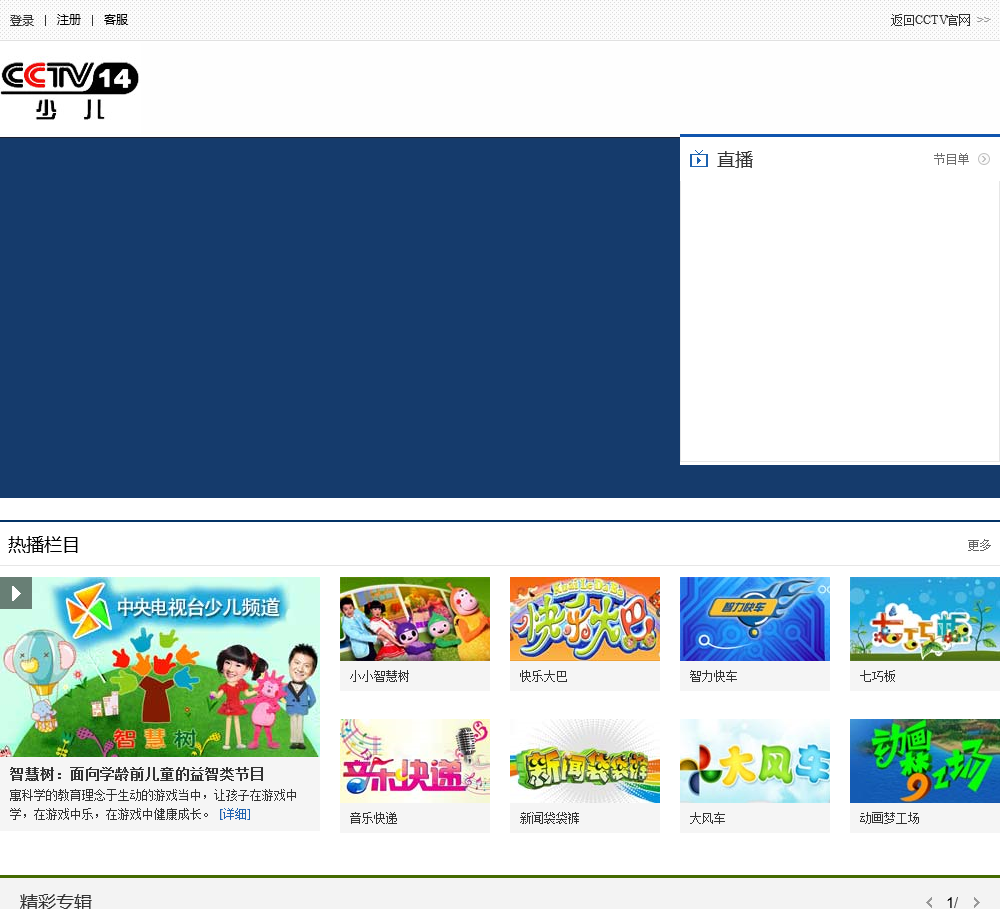Image resolution: width=1000 pixels, height=909 pixels.
Task: Click the 七巧板 caption text
Action: [x=878, y=676]
